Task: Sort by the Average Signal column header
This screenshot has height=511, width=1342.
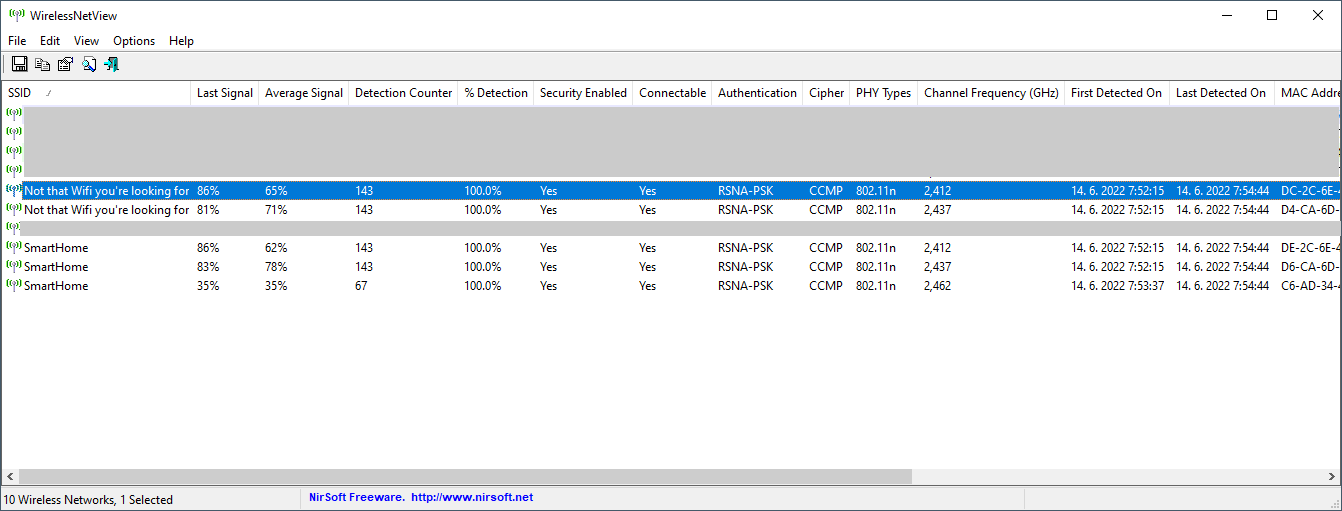Action: pyautogui.click(x=304, y=93)
